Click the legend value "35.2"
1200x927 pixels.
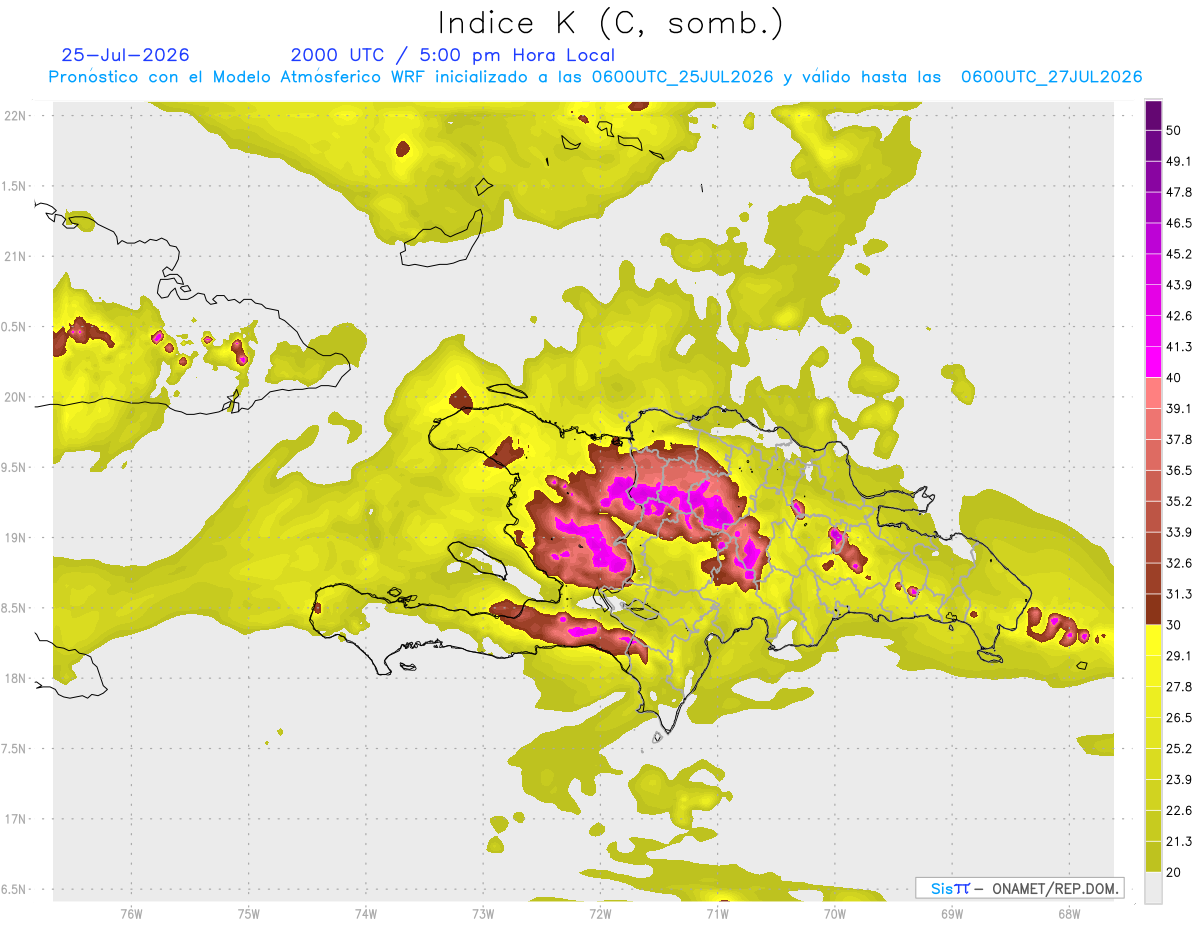[1179, 501]
